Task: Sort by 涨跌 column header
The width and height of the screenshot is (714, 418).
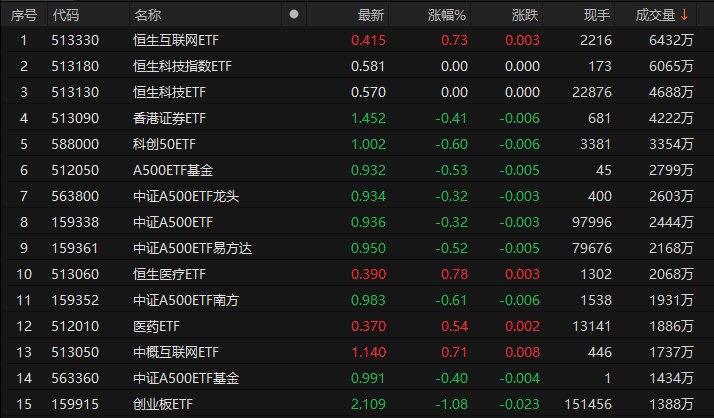Action: click(525, 15)
